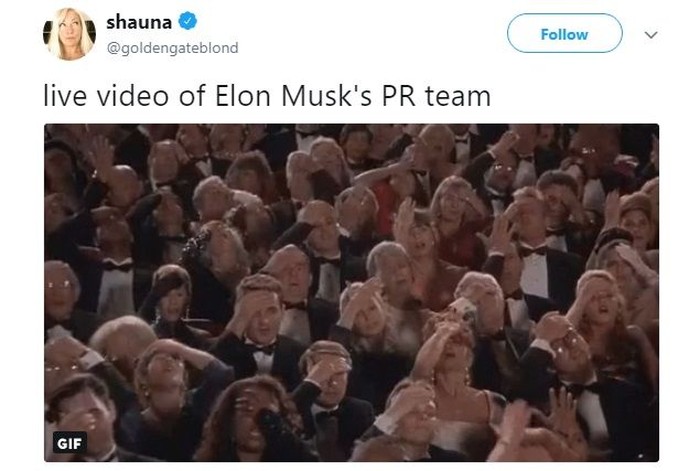The image size is (700, 471).
Task: Follow the @goldengateblond account
Action: pyautogui.click(x=564, y=33)
